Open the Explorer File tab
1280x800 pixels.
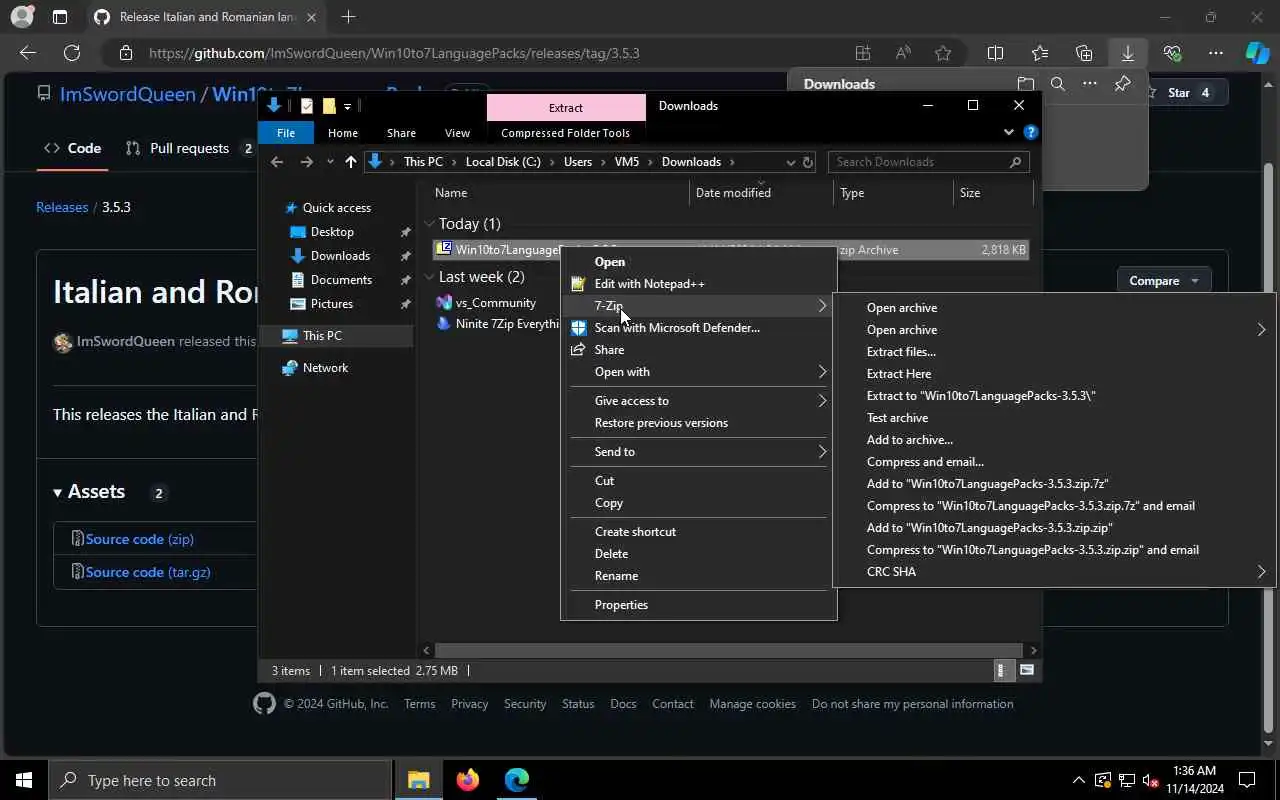286,133
